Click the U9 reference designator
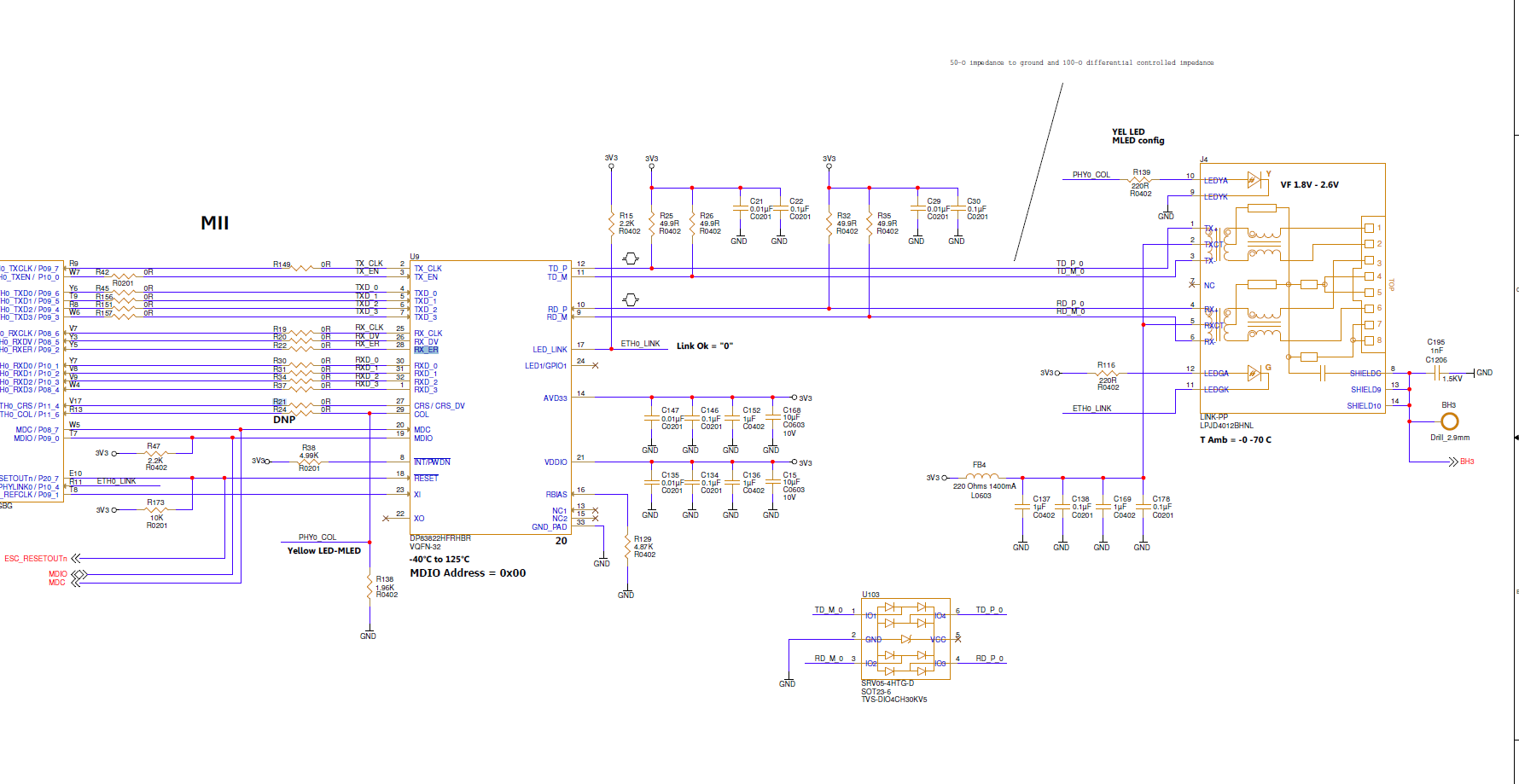 coord(415,257)
